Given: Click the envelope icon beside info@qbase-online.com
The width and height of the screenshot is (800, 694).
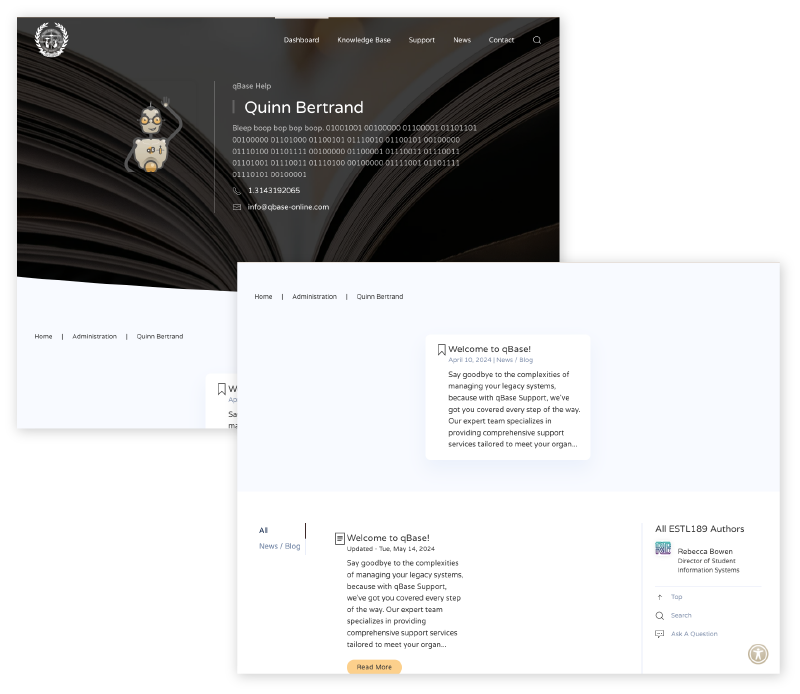Looking at the screenshot, I should click(x=237, y=207).
